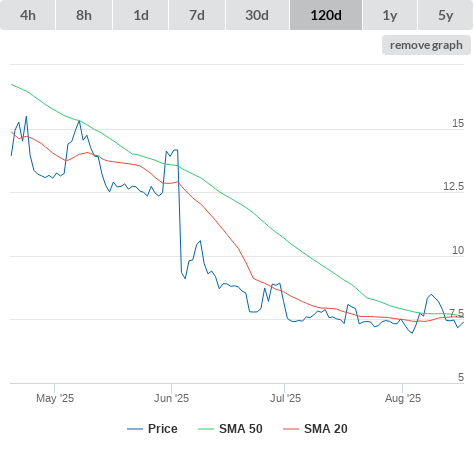Open the 7d time range tab
This screenshot has width=474, height=455.
click(197, 15)
